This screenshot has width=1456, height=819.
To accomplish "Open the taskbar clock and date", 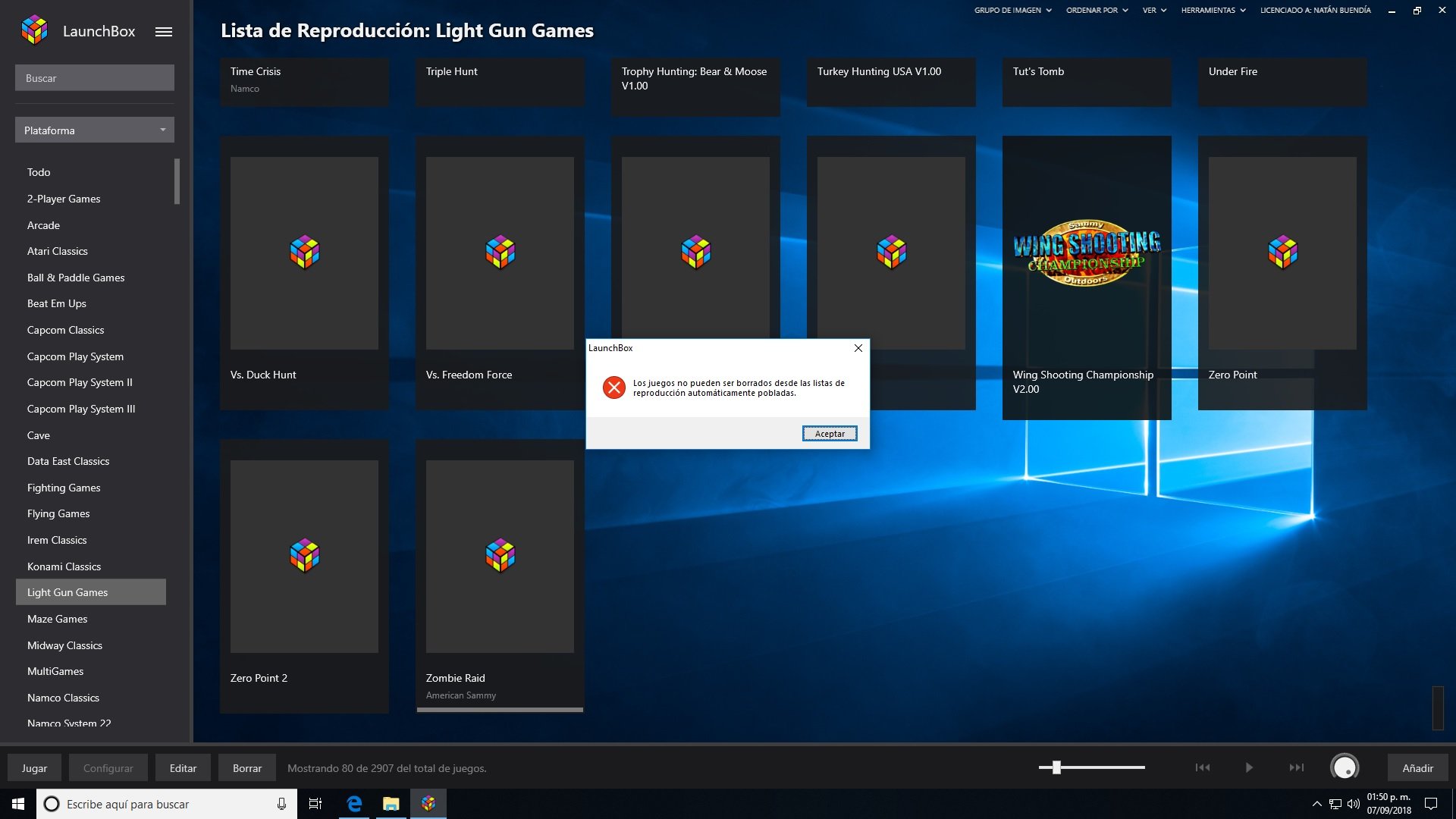I will click(1389, 804).
